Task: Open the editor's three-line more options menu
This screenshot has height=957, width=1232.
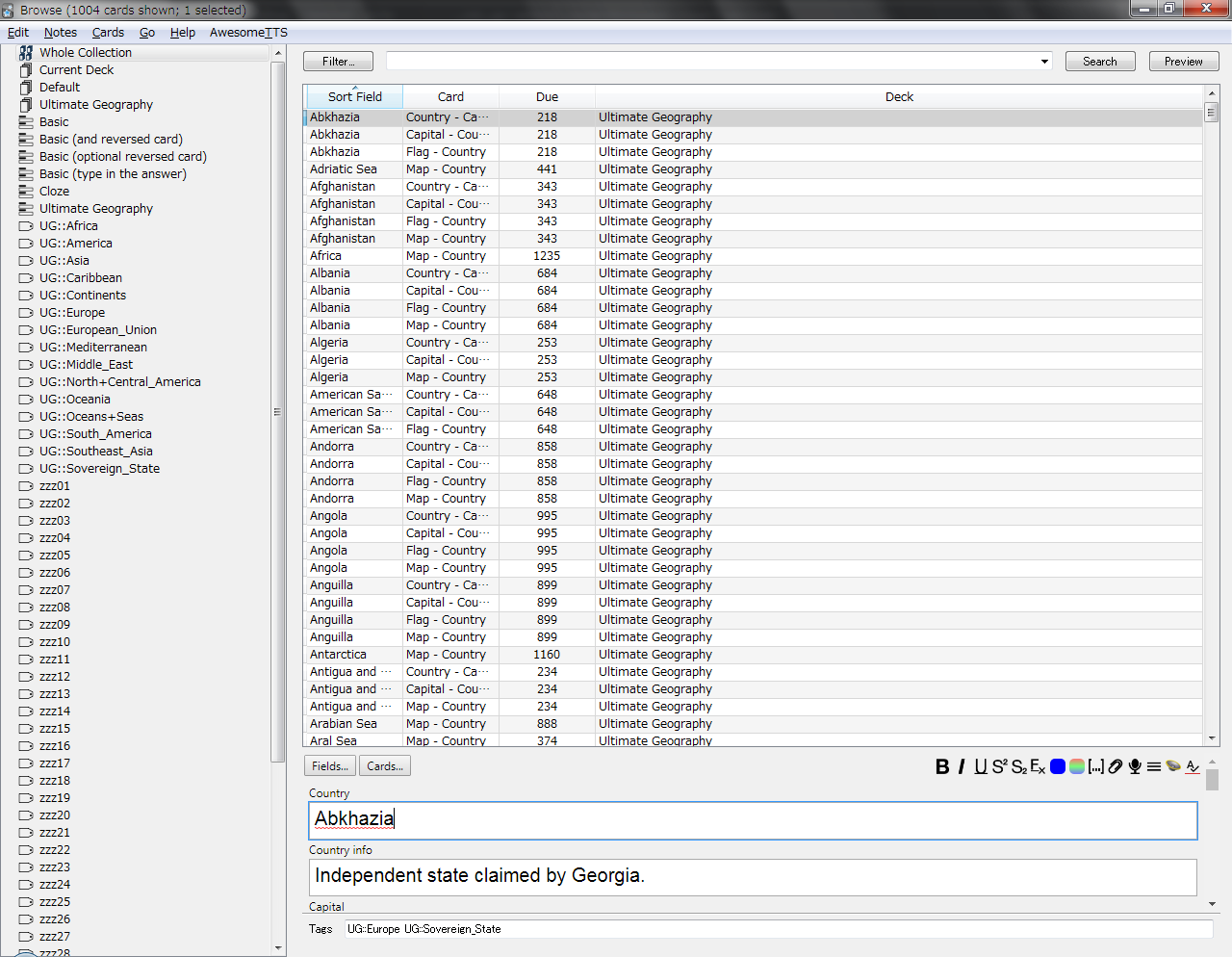Action: tap(1154, 766)
